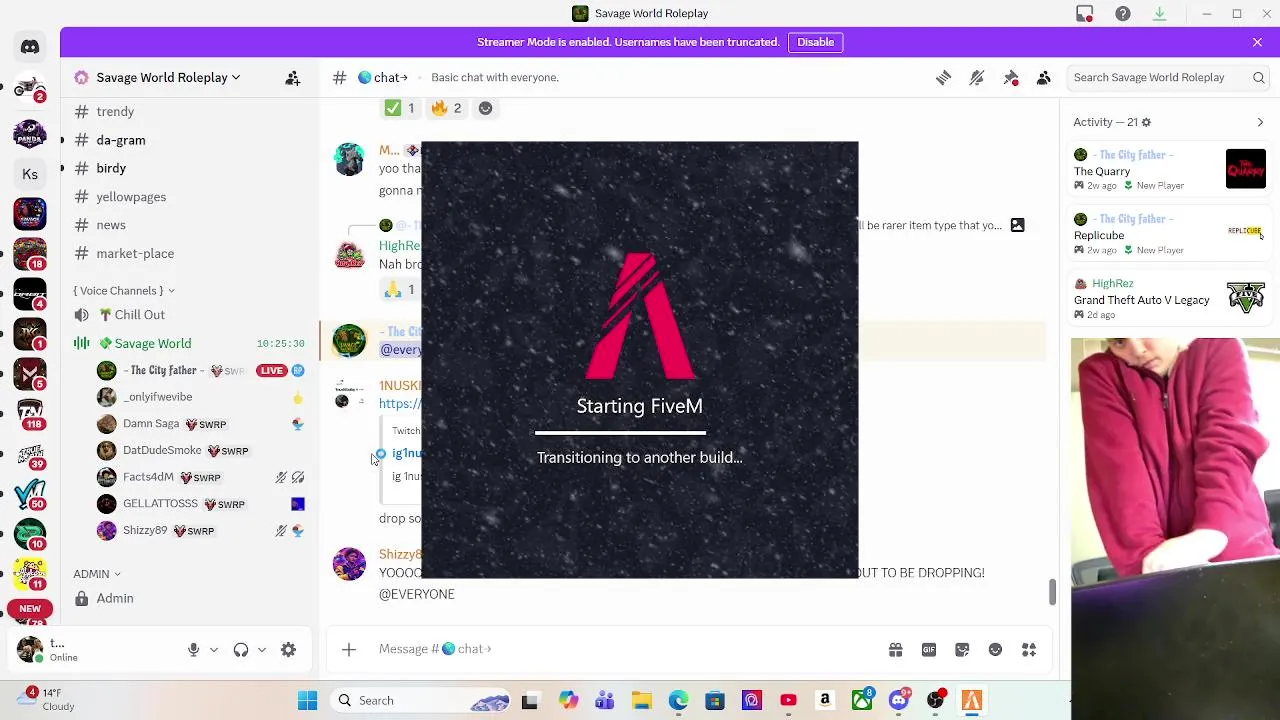Viewport: 1280px width, 720px height.
Task: Open Windows Start menu
Action: (307, 701)
